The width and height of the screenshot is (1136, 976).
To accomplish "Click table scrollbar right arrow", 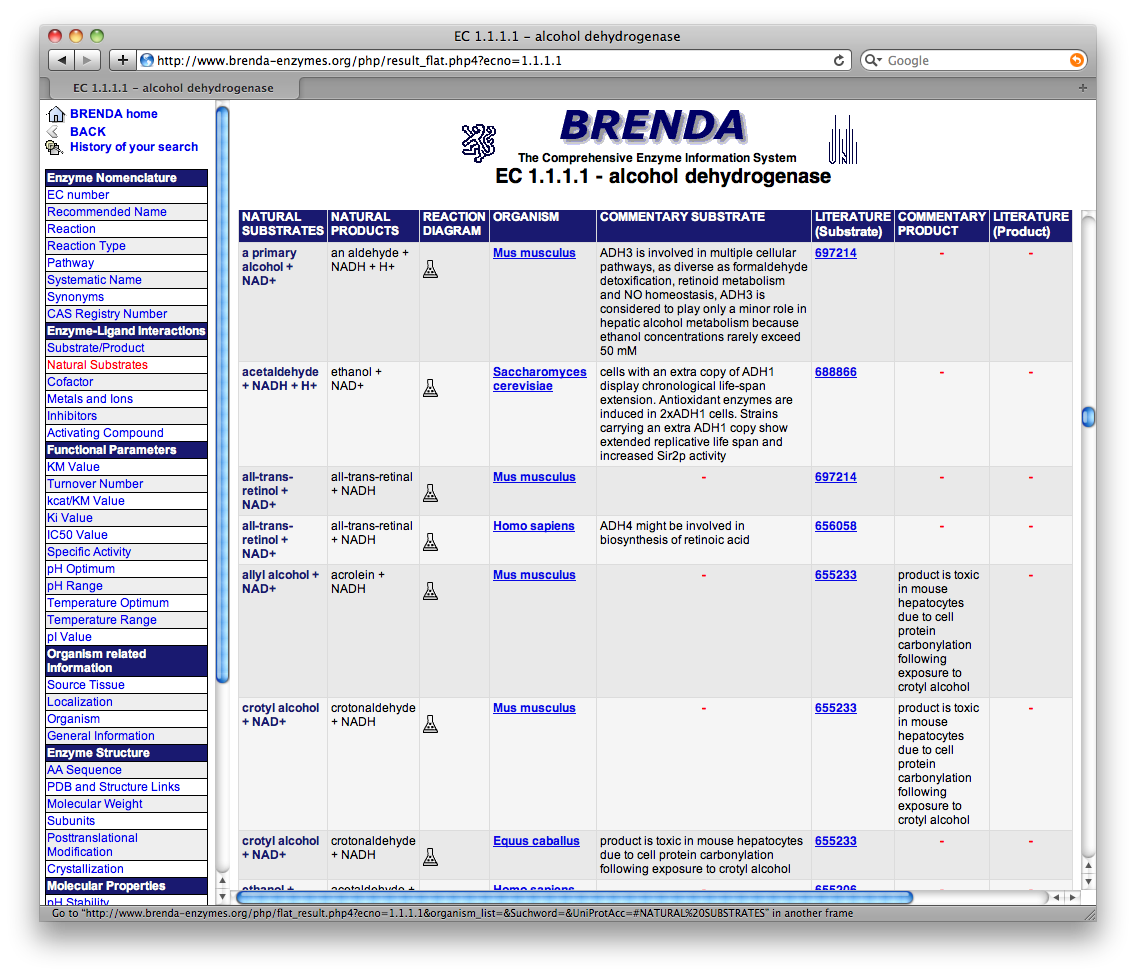I will pos(1072,897).
